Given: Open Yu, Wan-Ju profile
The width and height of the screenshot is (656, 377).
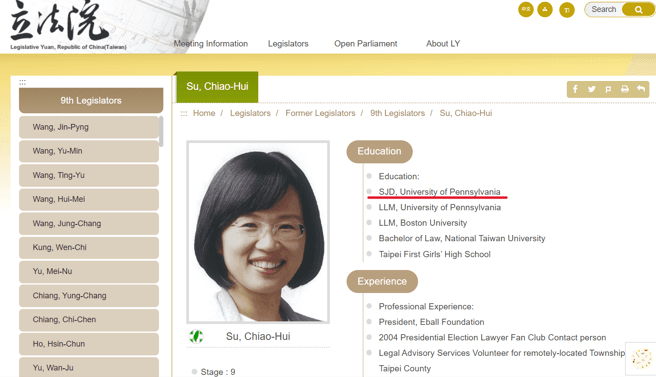Looking at the screenshot, I should pos(89,367).
